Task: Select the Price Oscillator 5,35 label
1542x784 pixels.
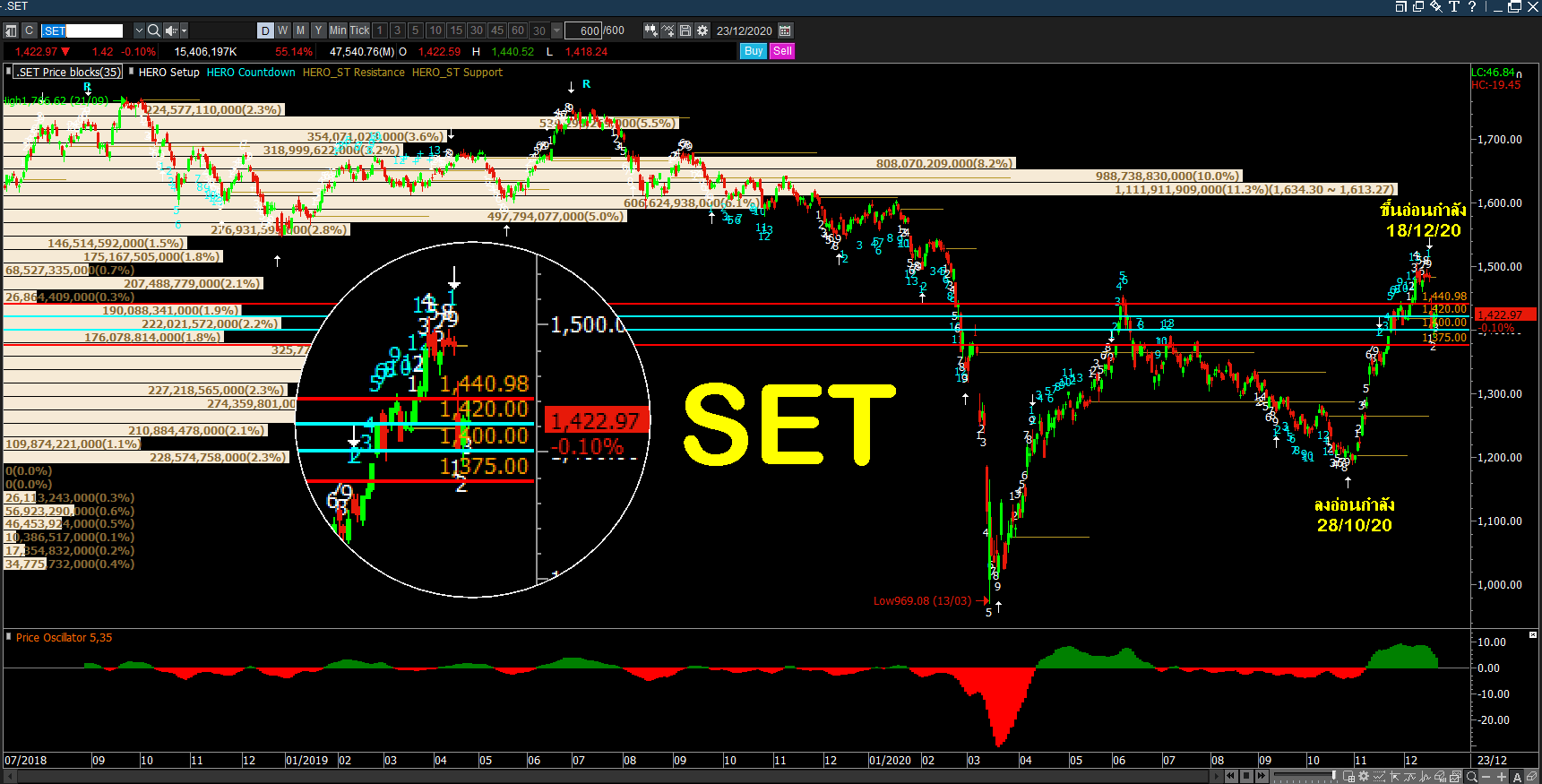Action: (65, 638)
